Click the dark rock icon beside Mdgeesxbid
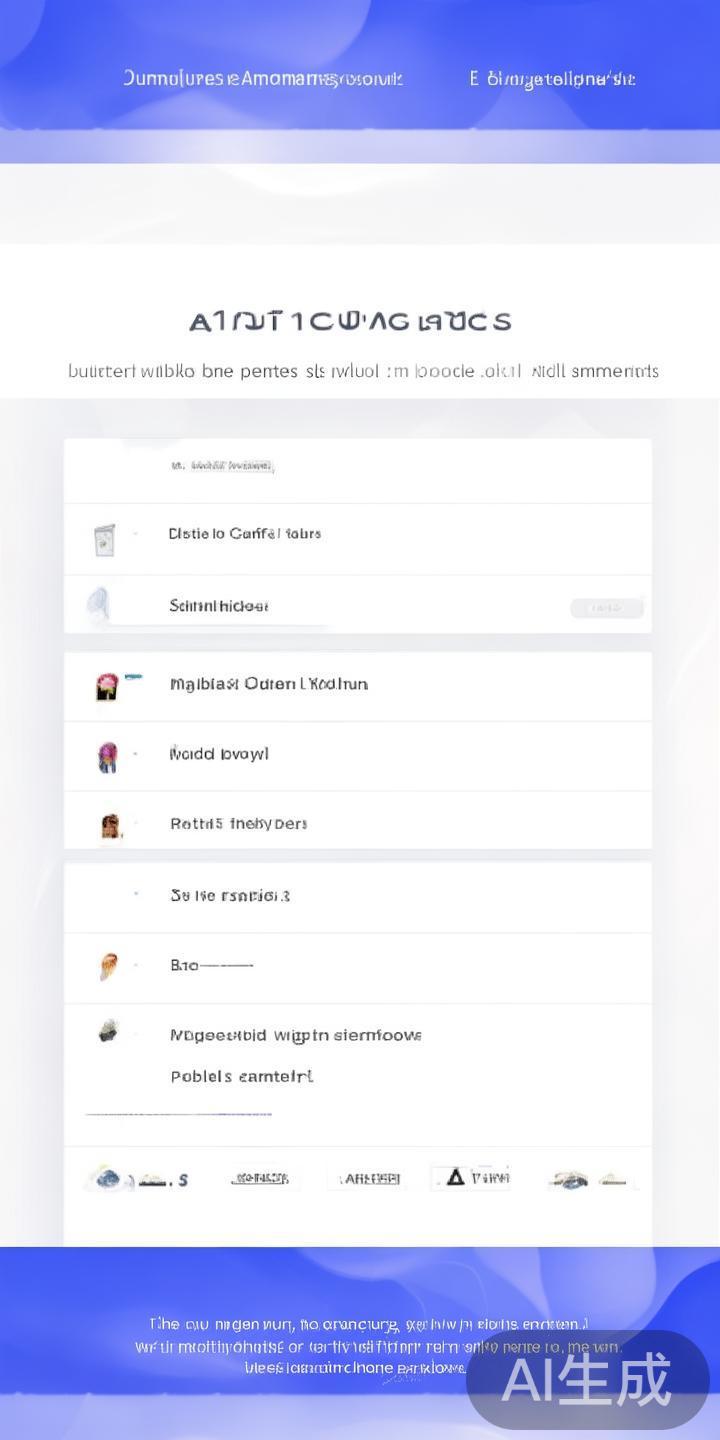 click(x=108, y=1031)
